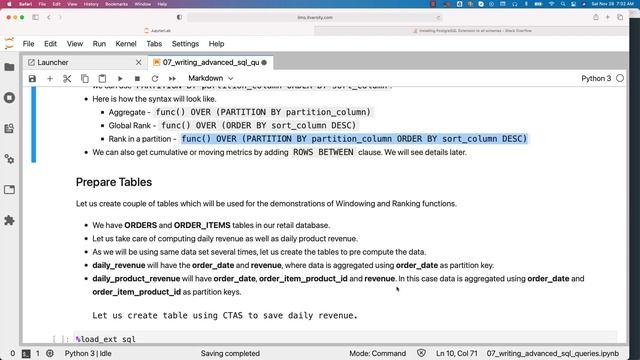Viewport: 640px width, 360px height.
Task: Open the File Browser sidebar panel
Action: point(9,67)
